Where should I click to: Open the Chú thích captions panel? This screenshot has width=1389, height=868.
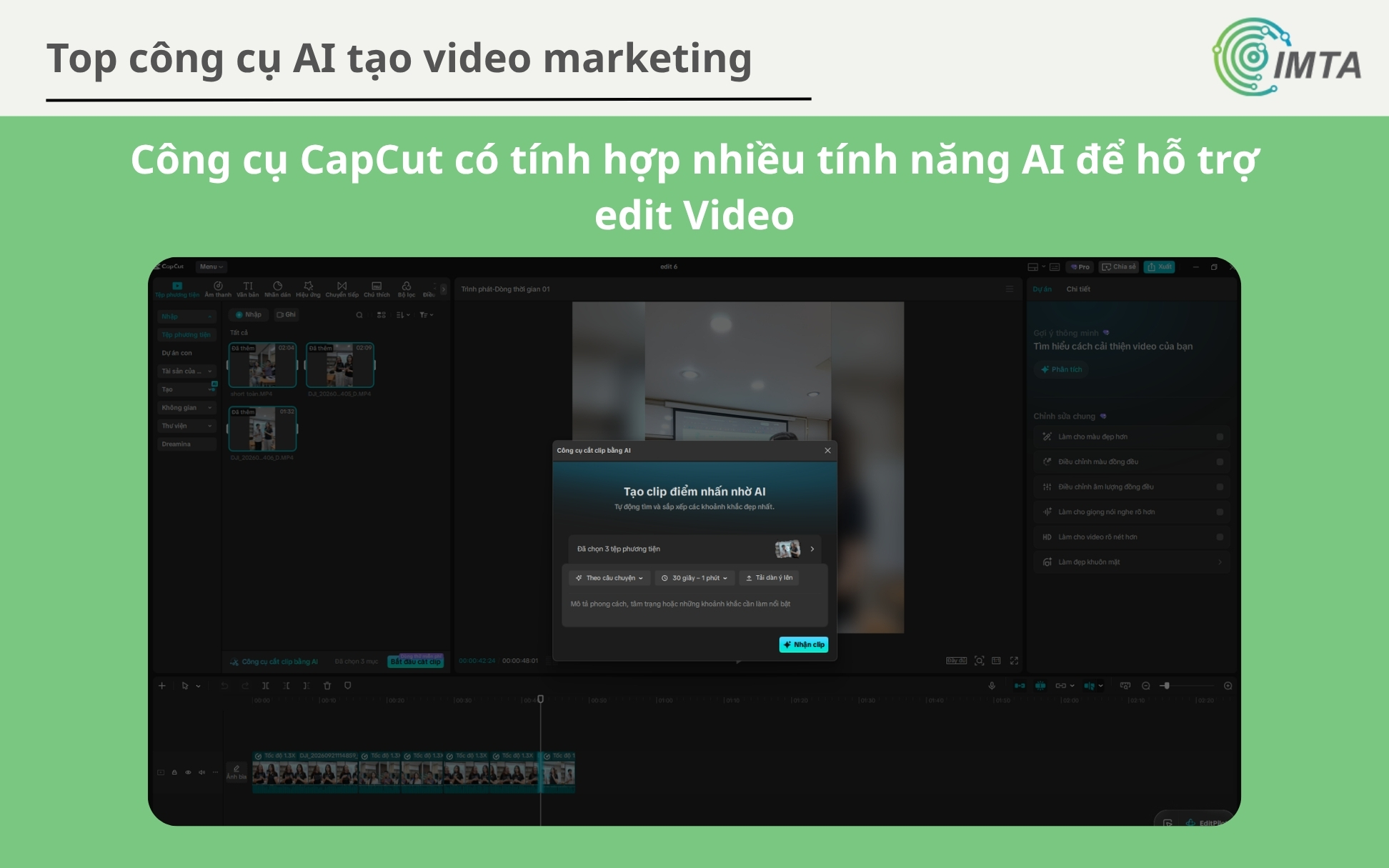pyautogui.click(x=377, y=289)
